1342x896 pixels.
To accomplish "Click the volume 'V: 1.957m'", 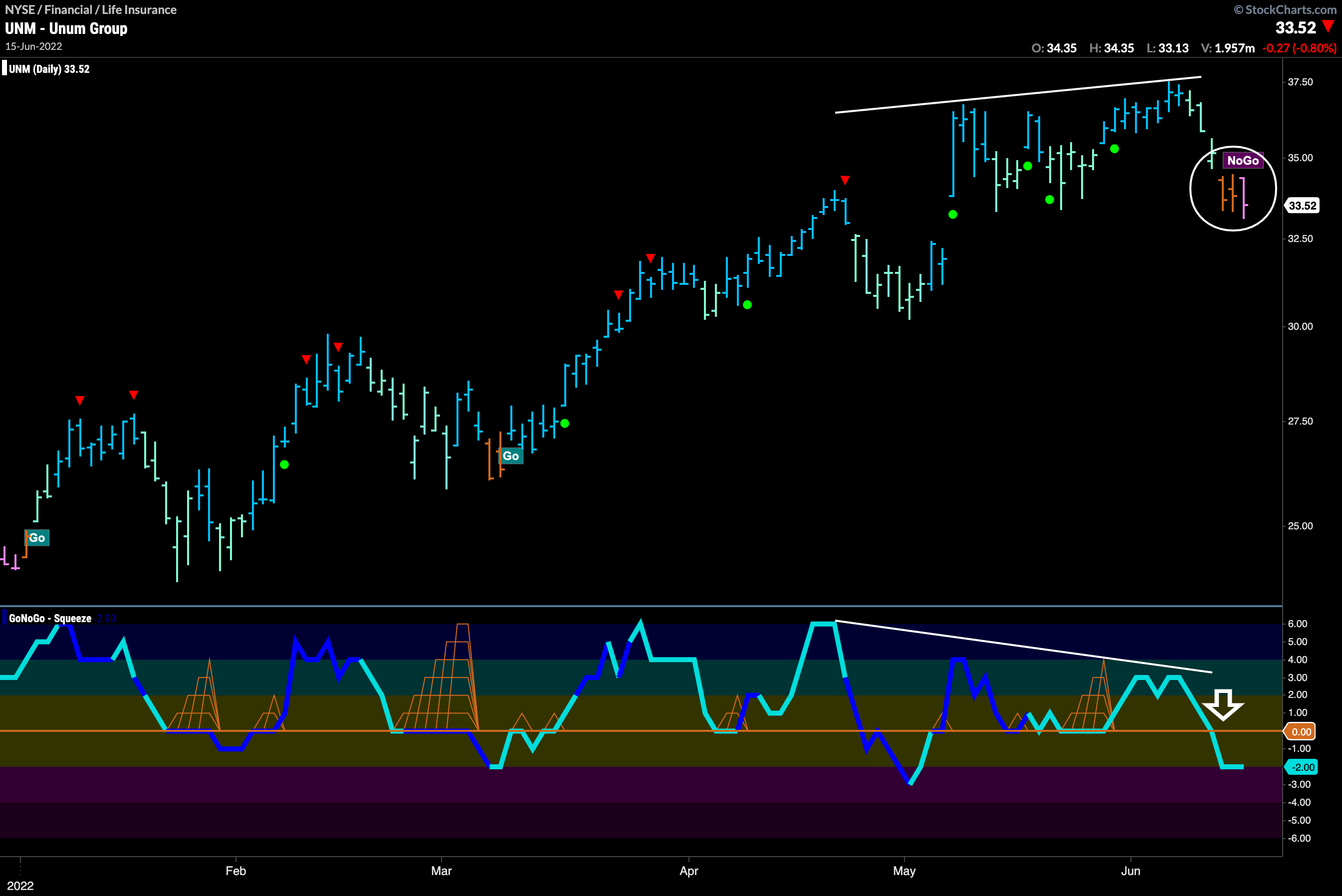I will click(x=1228, y=48).
